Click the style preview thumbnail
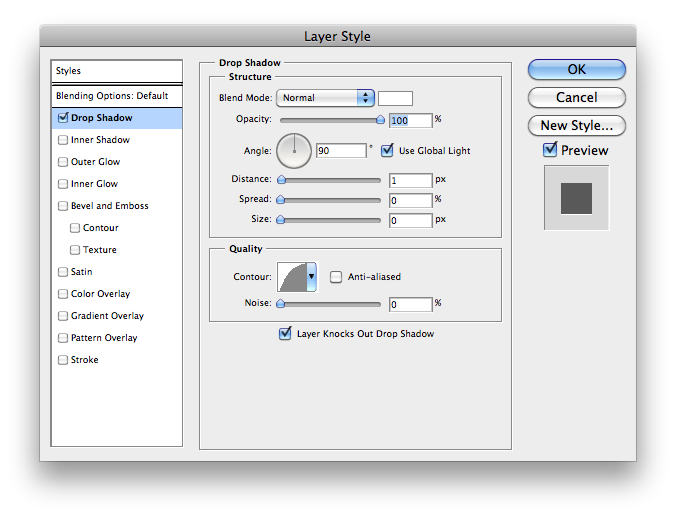The image size is (676, 516). 576,198
